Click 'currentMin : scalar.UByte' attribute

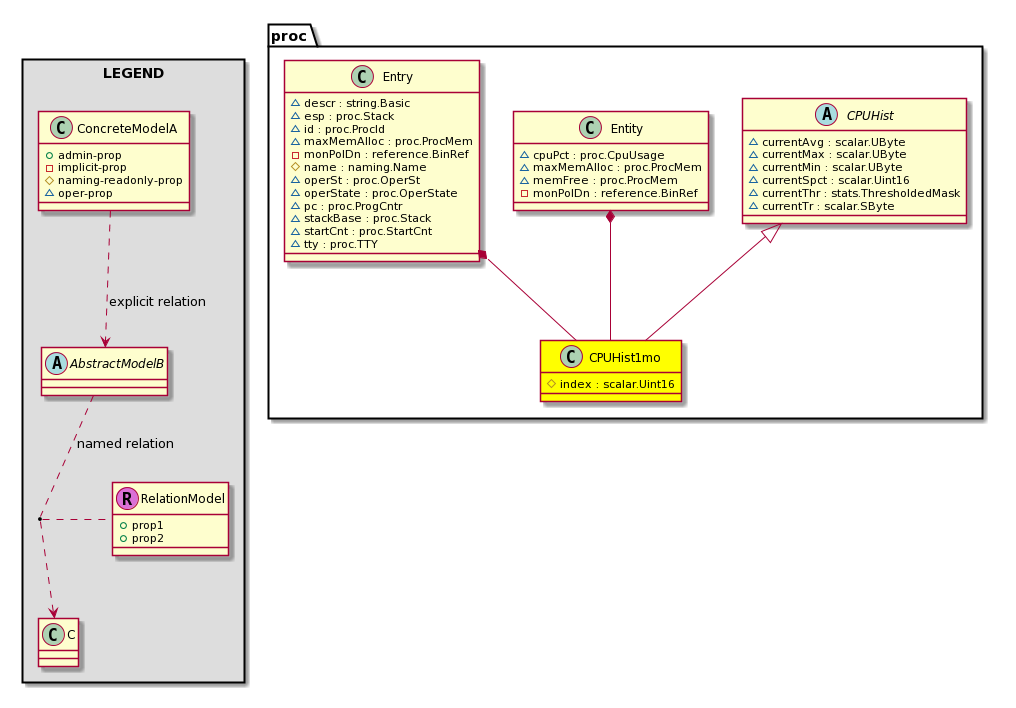832,167
